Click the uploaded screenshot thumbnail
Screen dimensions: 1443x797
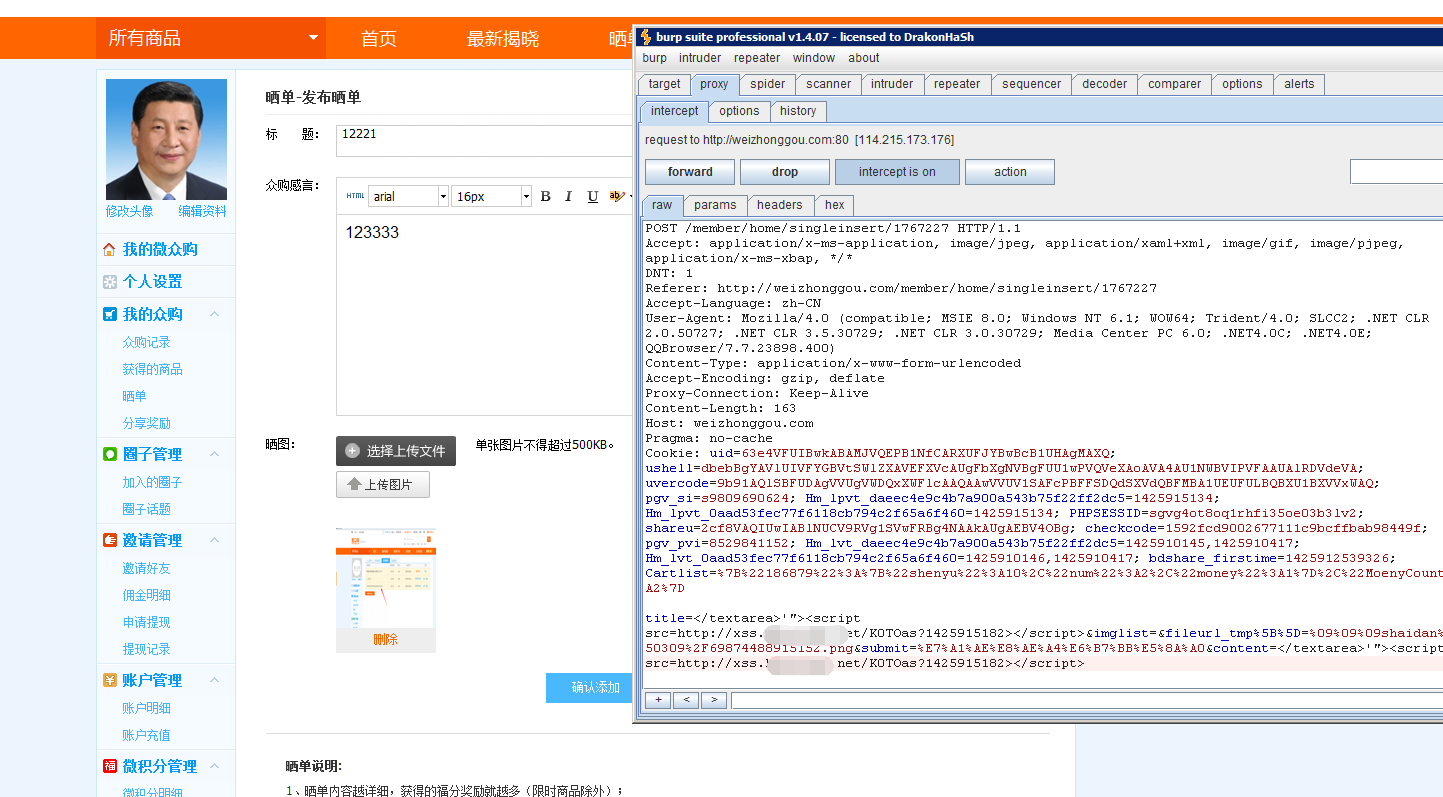(386, 579)
